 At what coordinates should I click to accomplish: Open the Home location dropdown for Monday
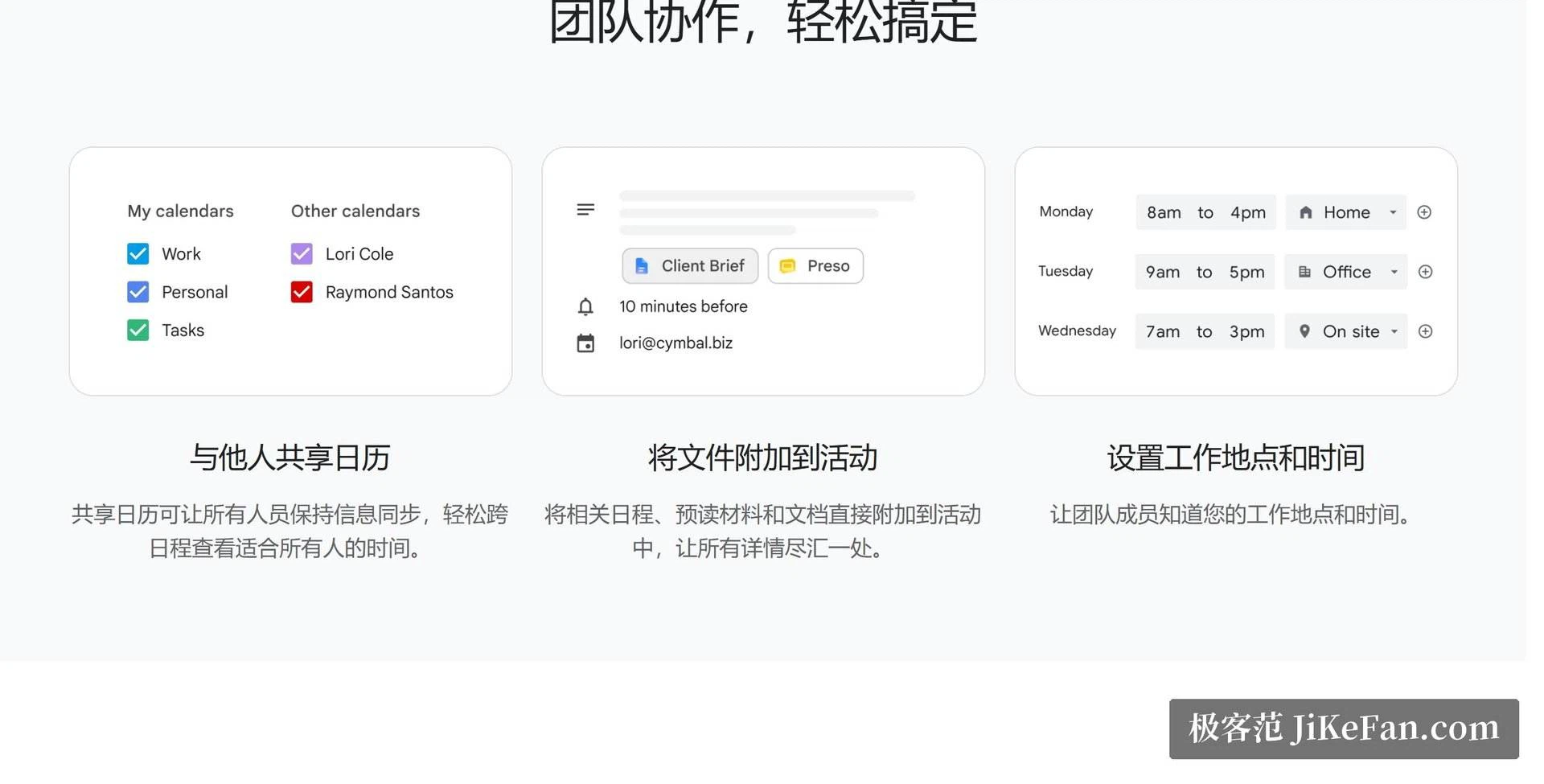pos(1345,212)
